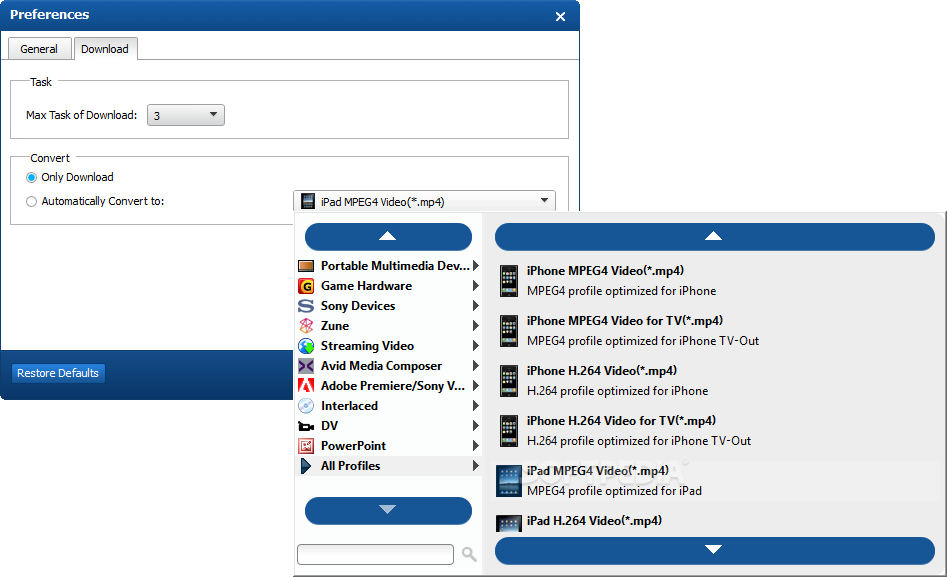
Task: Click the iPad MPEG4 Video tablet icon
Action: point(509,481)
